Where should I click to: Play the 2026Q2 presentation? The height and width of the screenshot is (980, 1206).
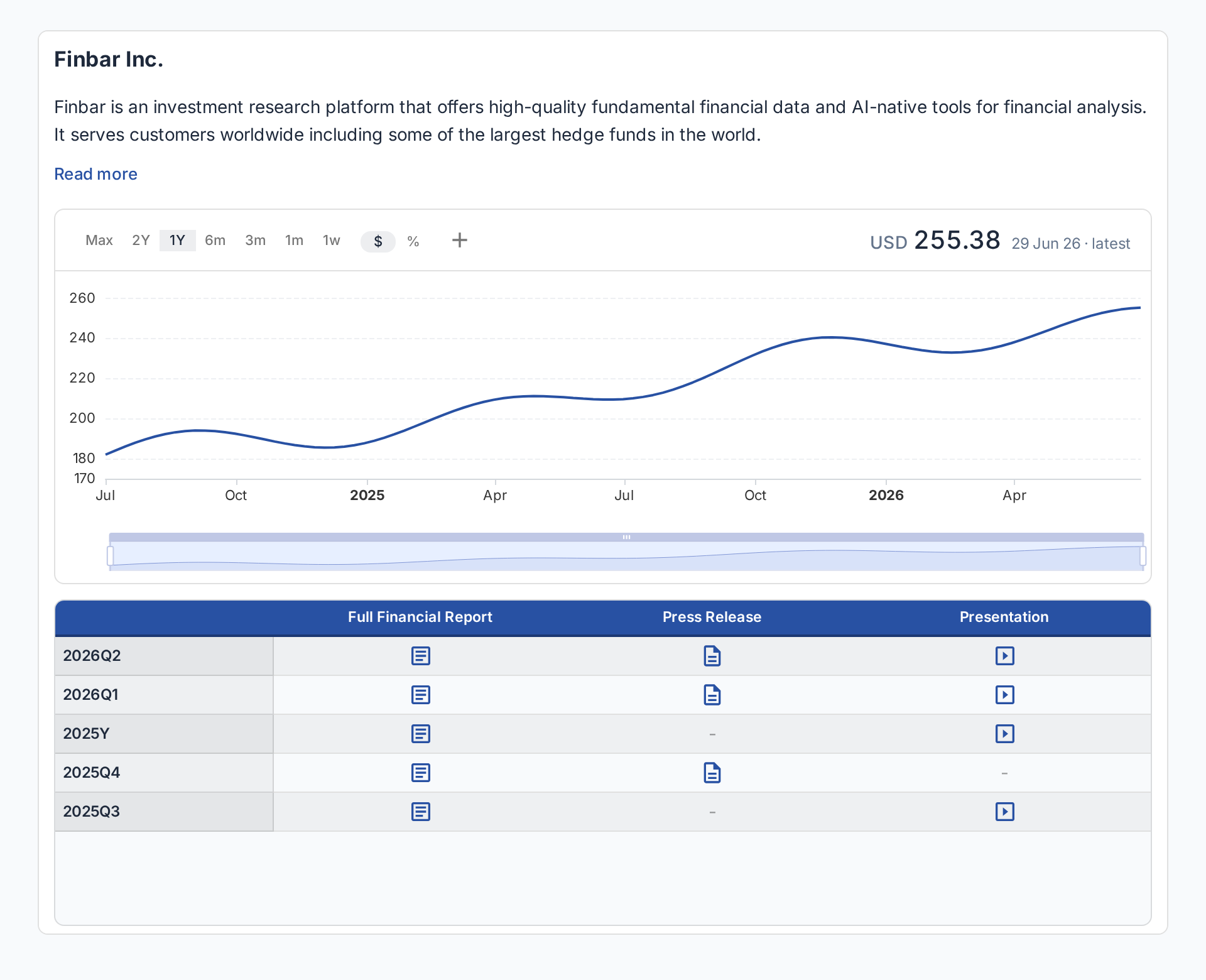(1004, 656)
